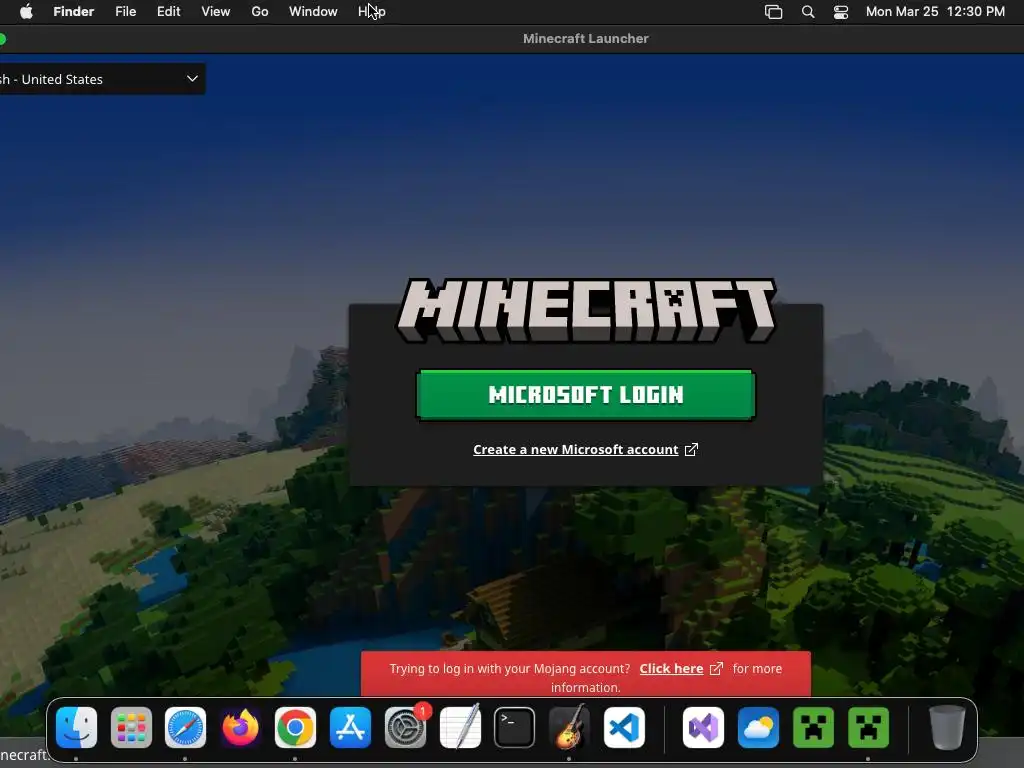1024x768 pixels.
Task: Expand the language dropdown showing United States
Action: [102, 79]
